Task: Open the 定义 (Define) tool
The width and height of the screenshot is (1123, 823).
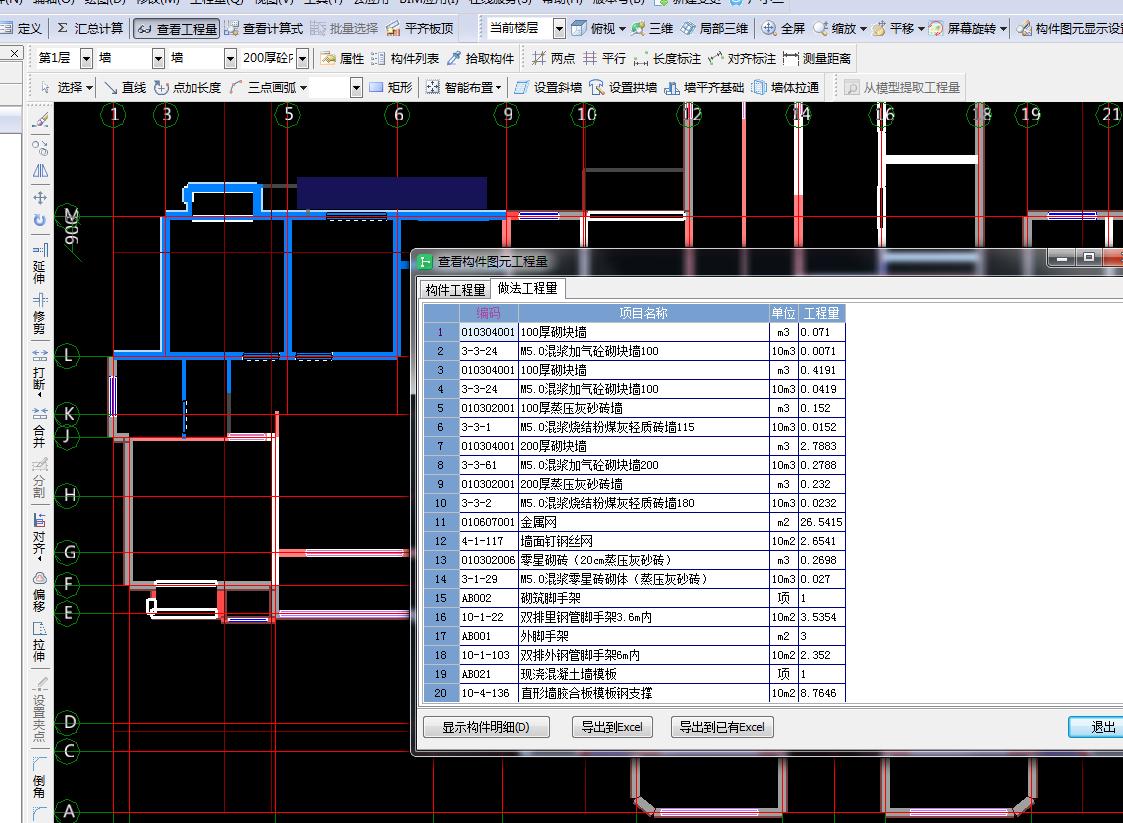Action: tap(21, 29)
